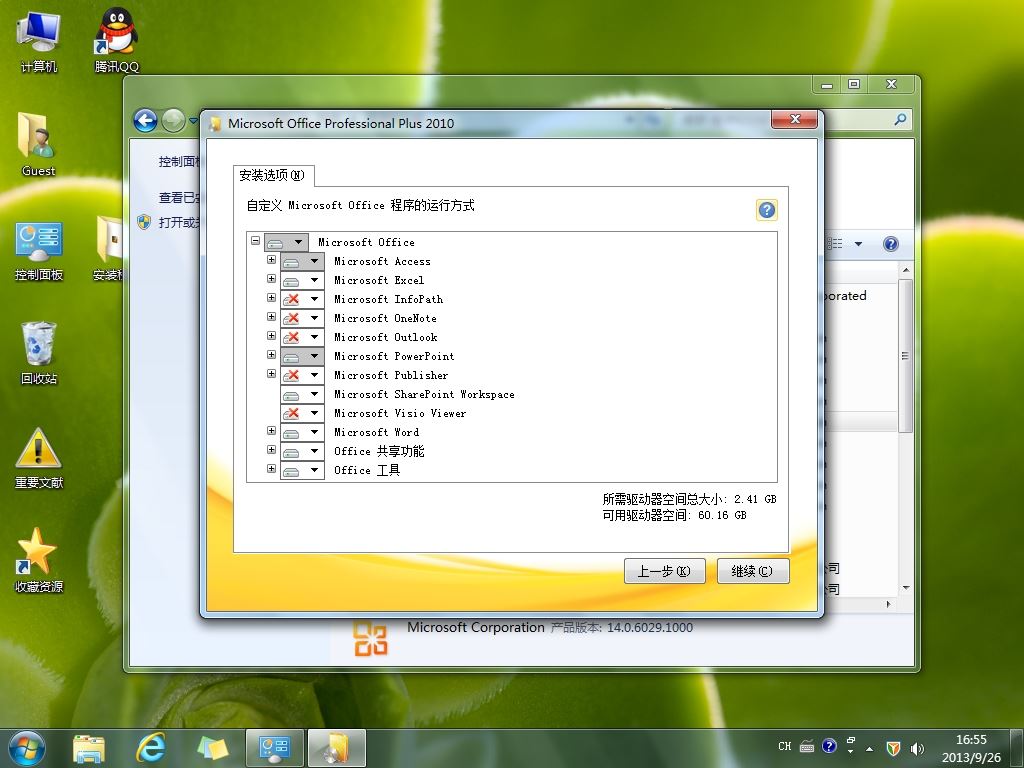
Task: Switch to Control Panel taskbar button
Action: pos(274,749)
